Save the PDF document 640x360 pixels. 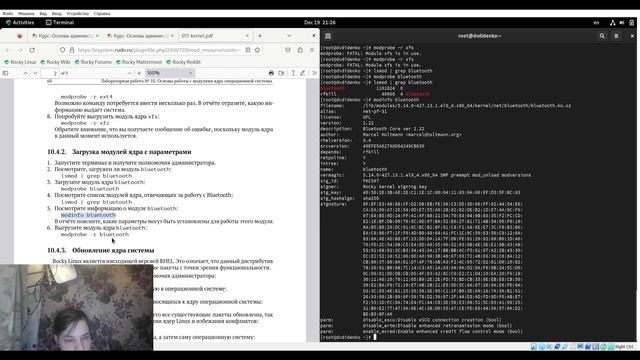pos(282,73)
